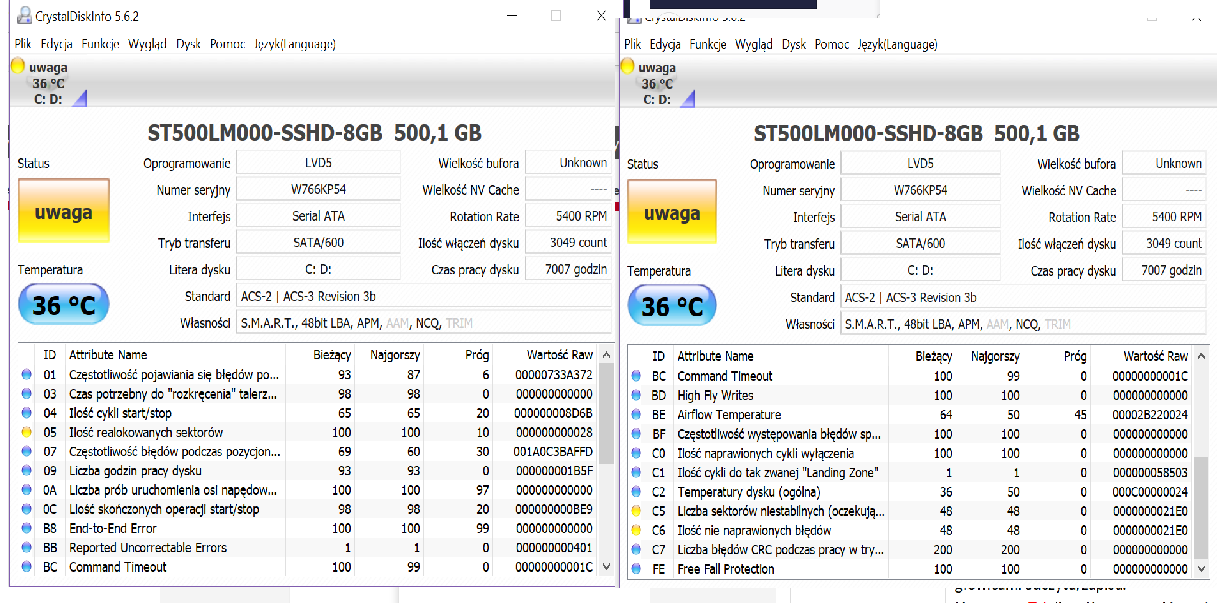Screen dimensions: 1217x603
Task: Click blue status dot for attribute 01
Action: coord(28,375)
